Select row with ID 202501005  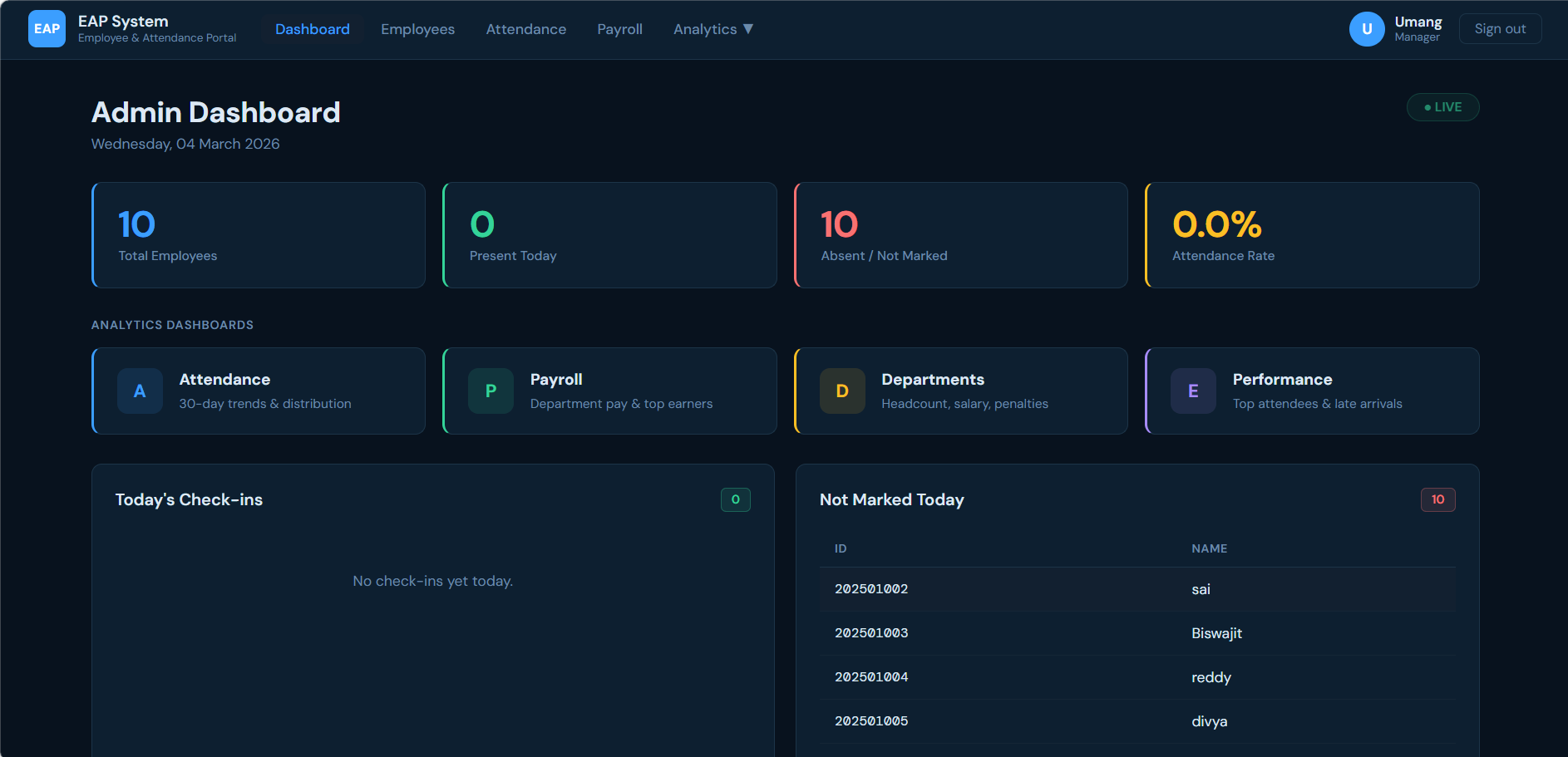[x=871, y=721]
